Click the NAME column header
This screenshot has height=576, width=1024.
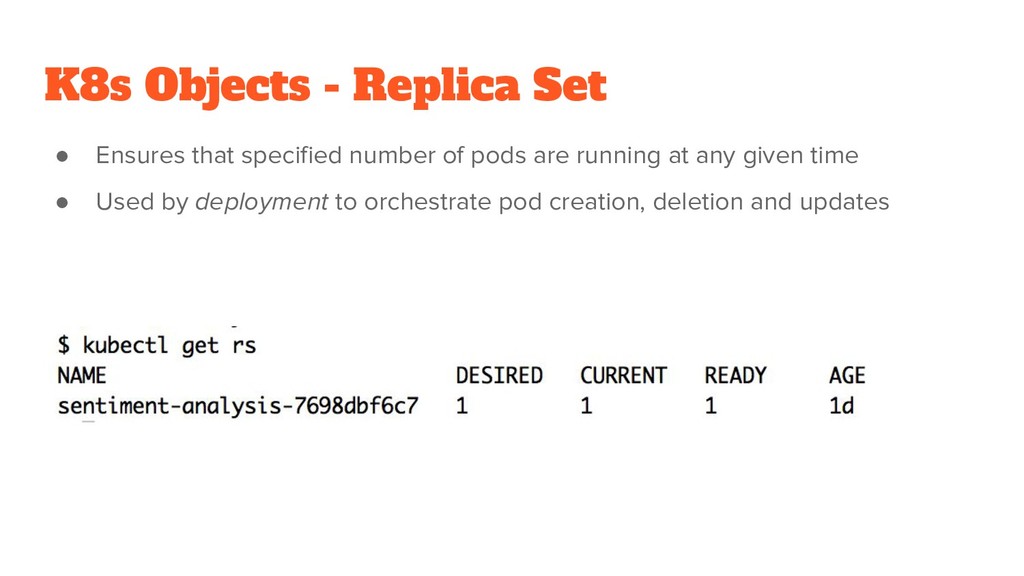click(82, 376)
